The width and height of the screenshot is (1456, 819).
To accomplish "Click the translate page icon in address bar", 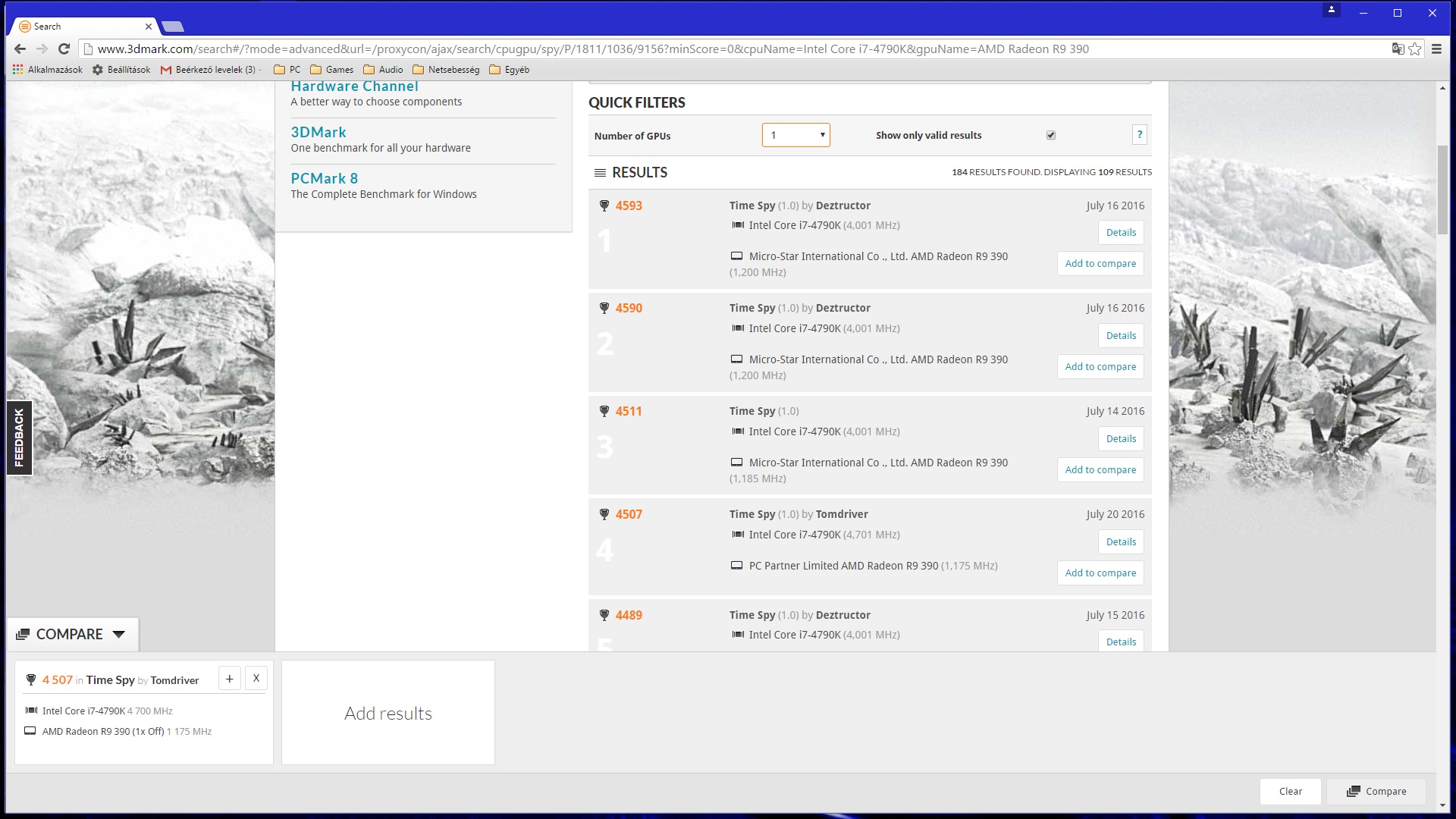I will click(1398, 49).
